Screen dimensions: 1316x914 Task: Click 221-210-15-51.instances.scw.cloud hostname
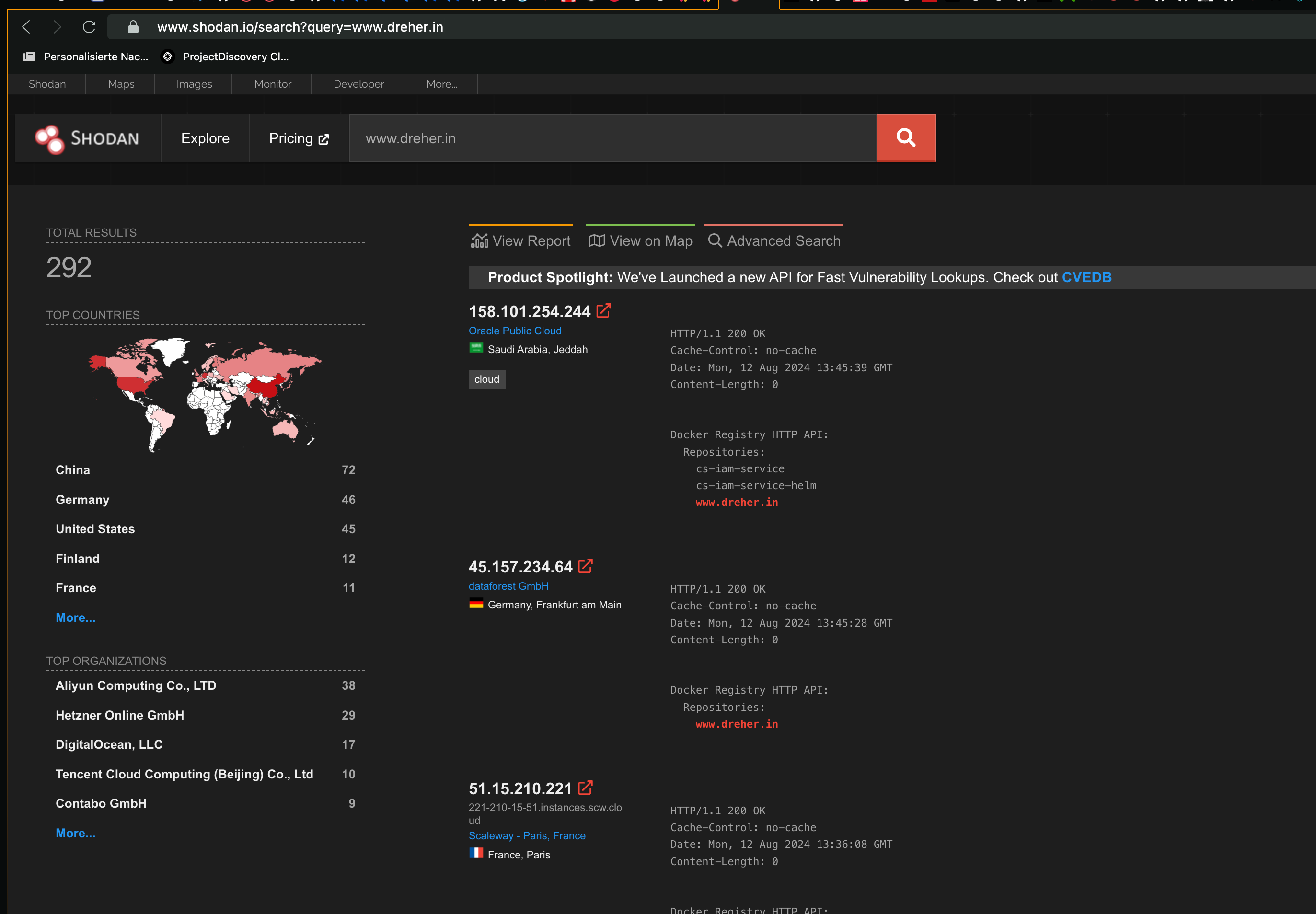tap(545, 814)
